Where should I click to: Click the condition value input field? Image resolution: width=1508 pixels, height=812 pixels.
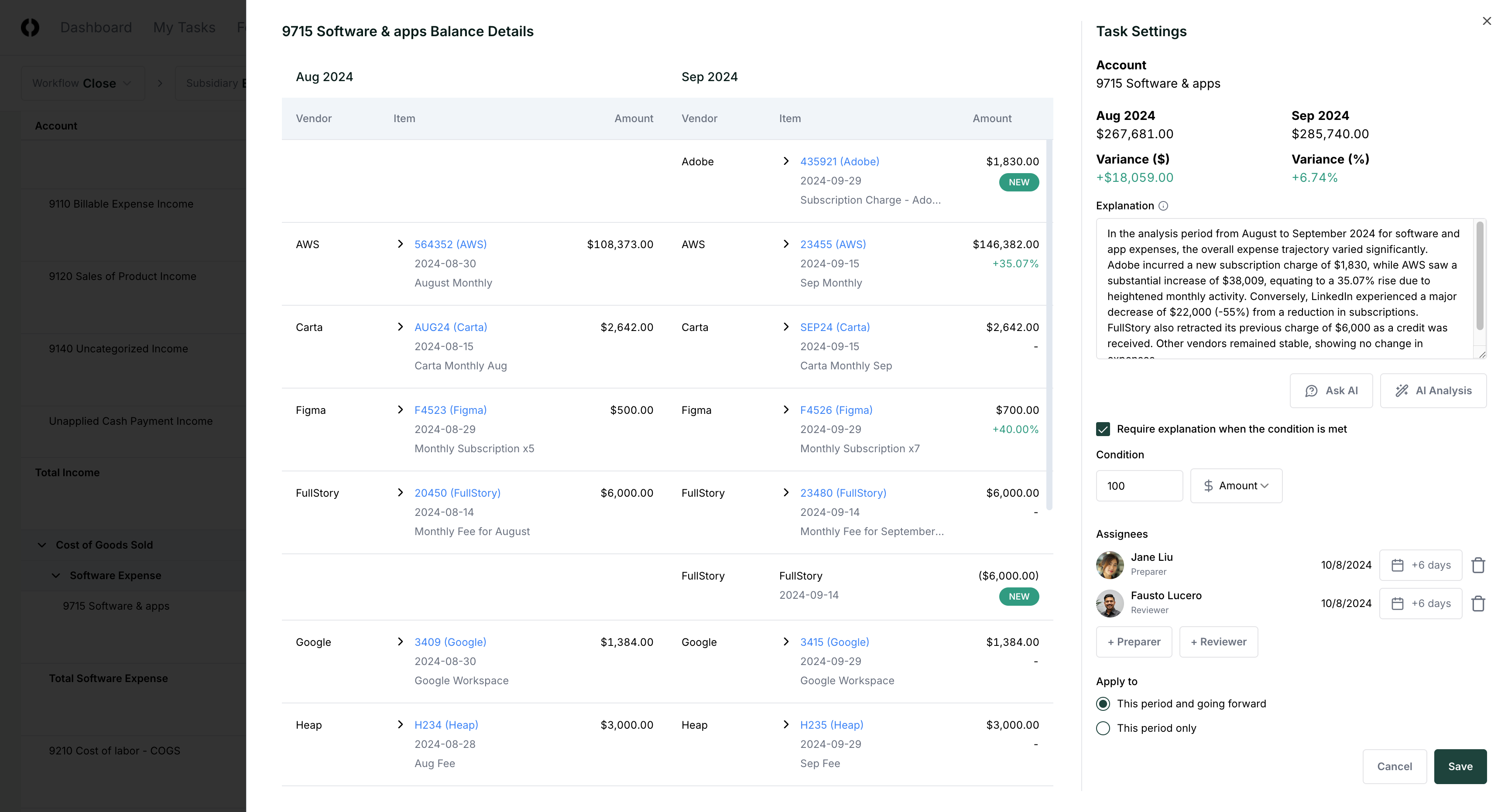[x=1138, y=485]
